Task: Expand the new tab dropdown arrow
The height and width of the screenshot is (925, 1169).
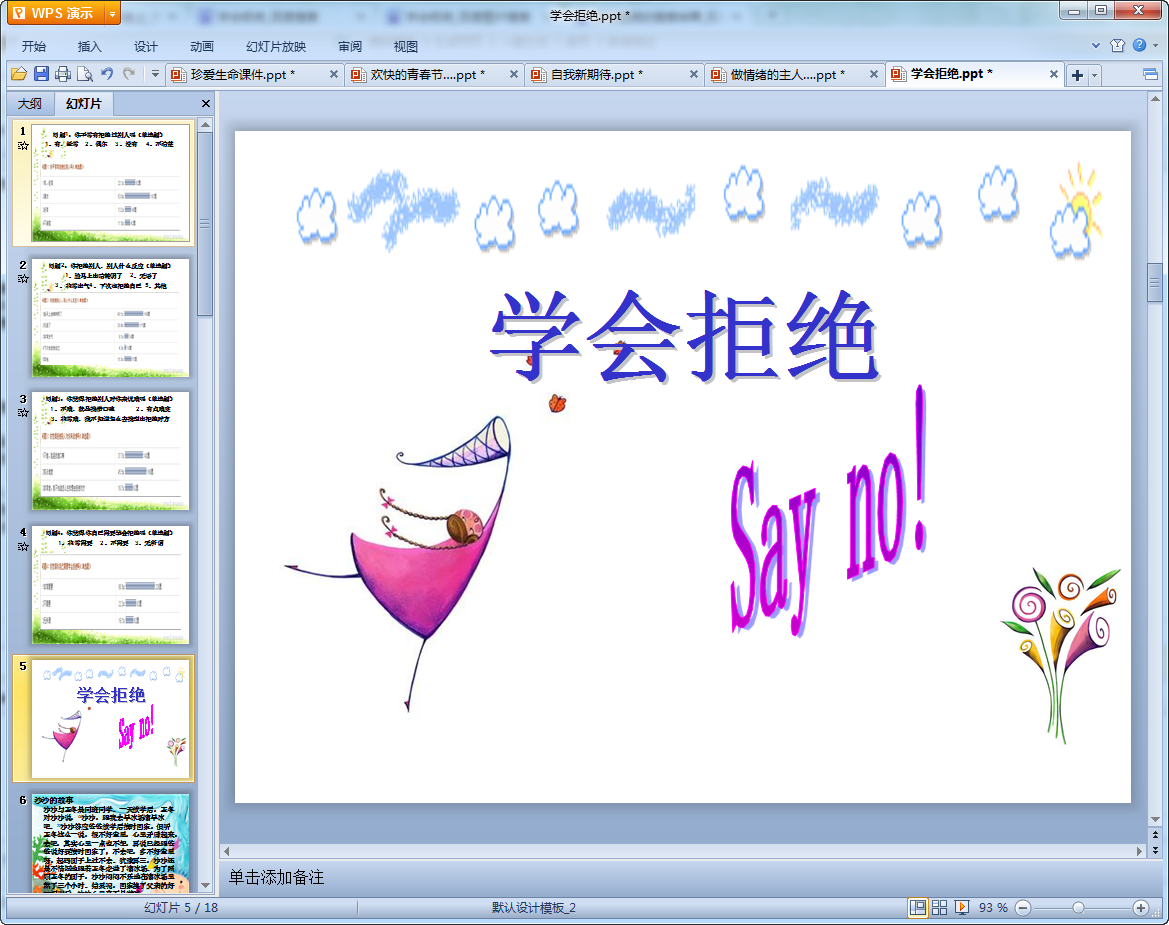Action: tap(1094, 75)
